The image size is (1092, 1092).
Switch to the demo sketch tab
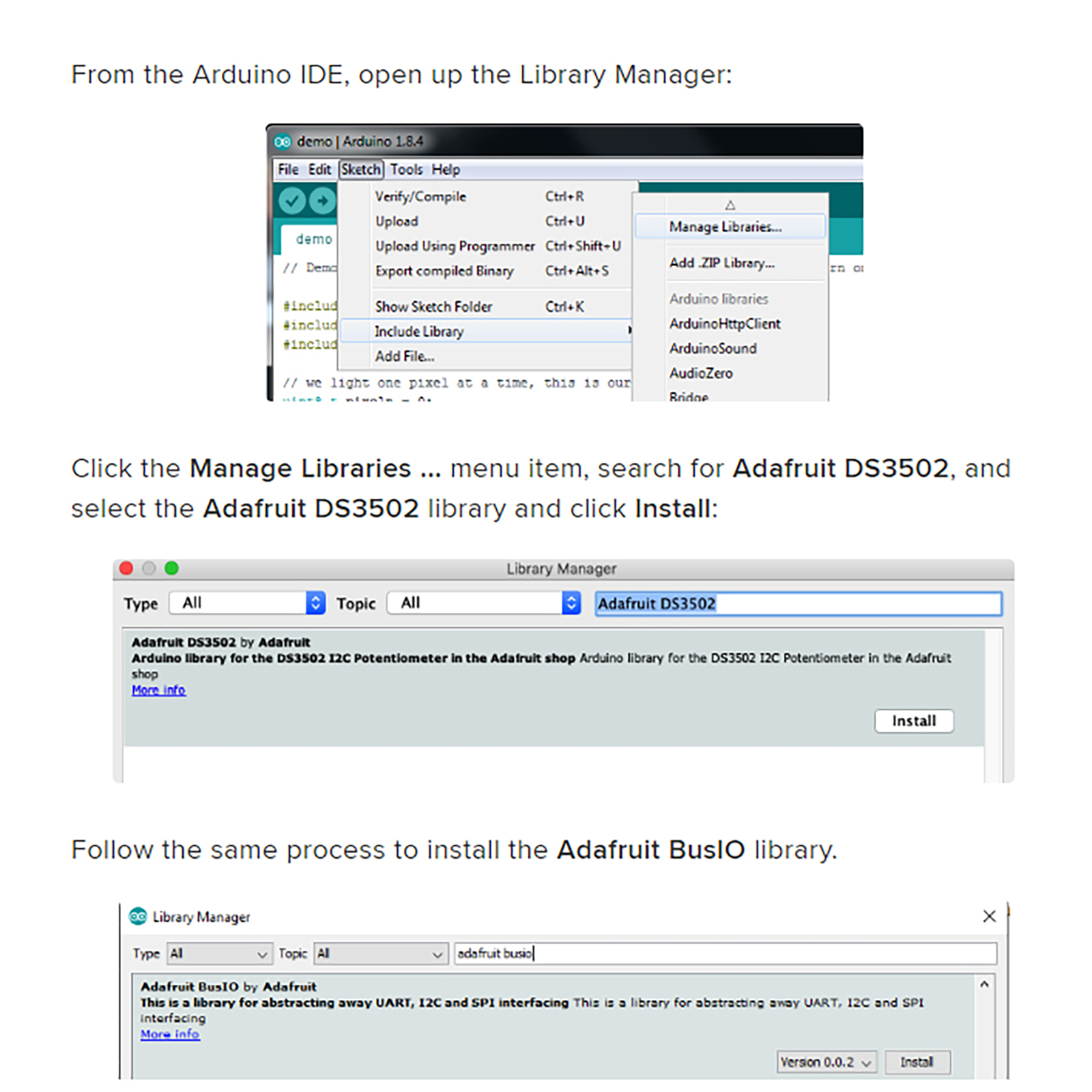coord(313,239)
